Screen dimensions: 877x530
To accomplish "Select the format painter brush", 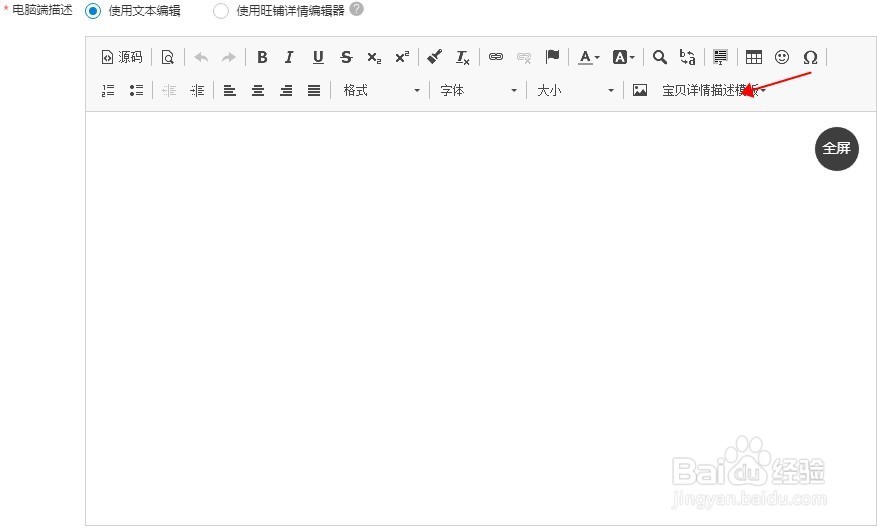I will tap(435, 57).
